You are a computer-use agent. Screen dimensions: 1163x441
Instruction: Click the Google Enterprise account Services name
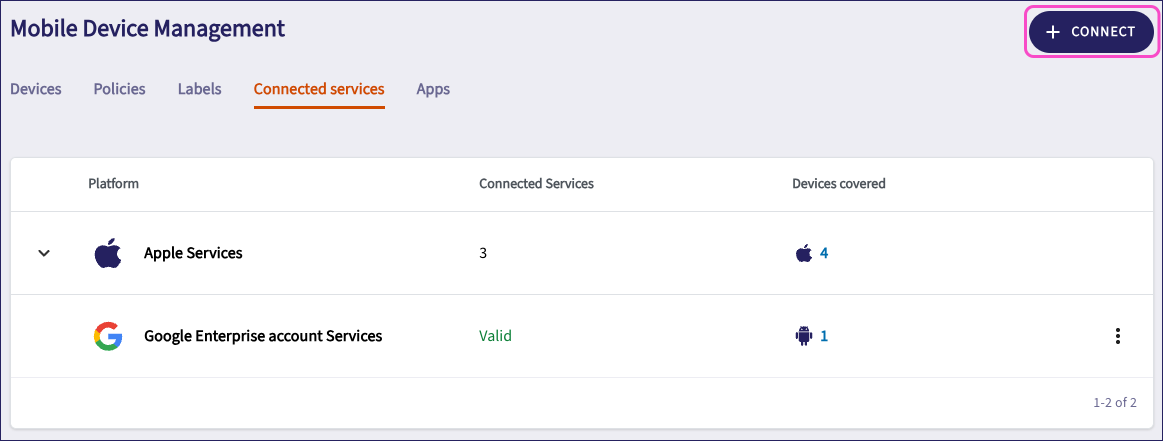click(263, 336)
